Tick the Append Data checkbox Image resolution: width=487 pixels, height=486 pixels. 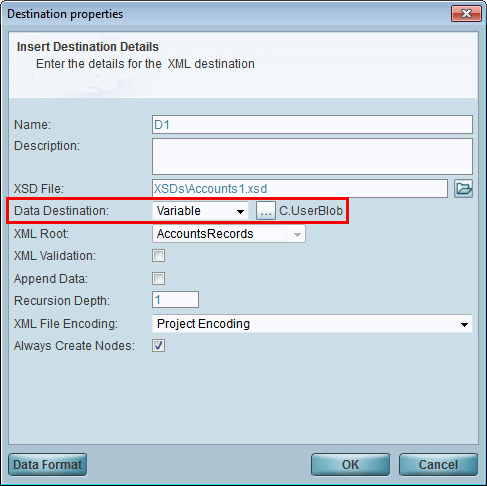point(158,279)
